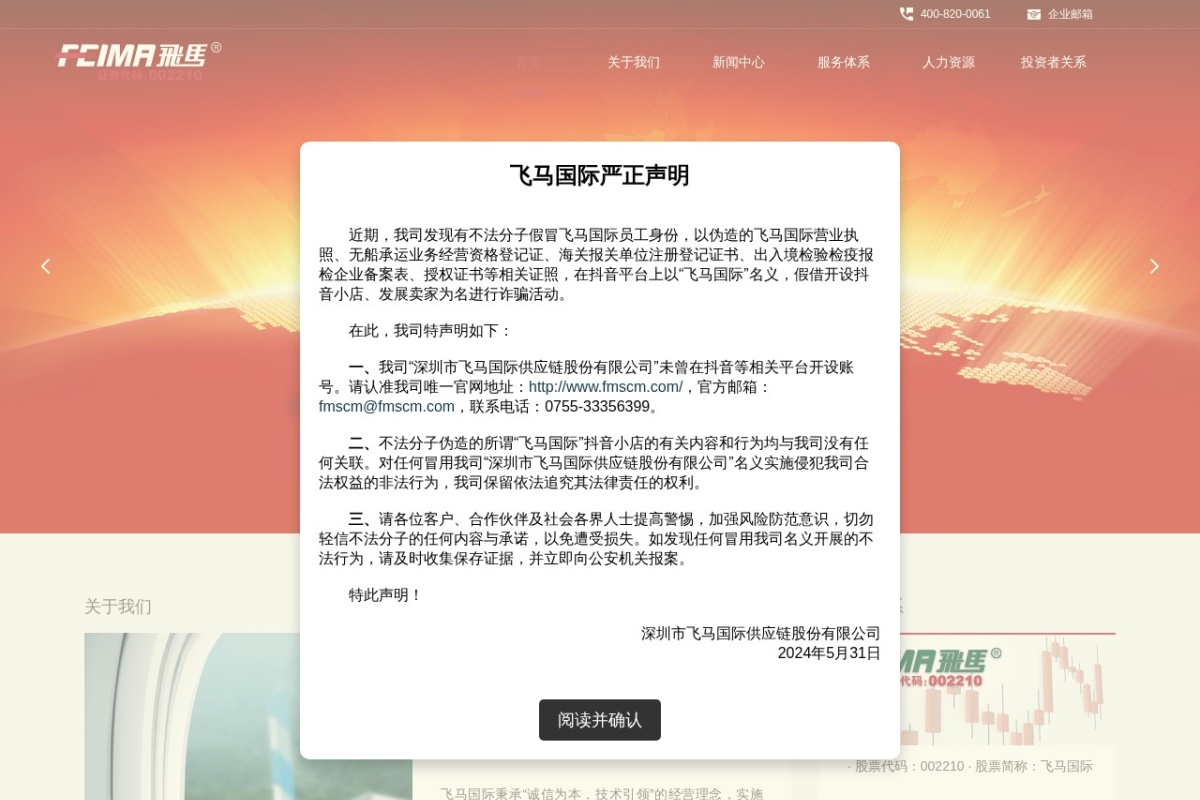
Task: Go to 投资者关系 navigation item
Action: click(1053, 62)
